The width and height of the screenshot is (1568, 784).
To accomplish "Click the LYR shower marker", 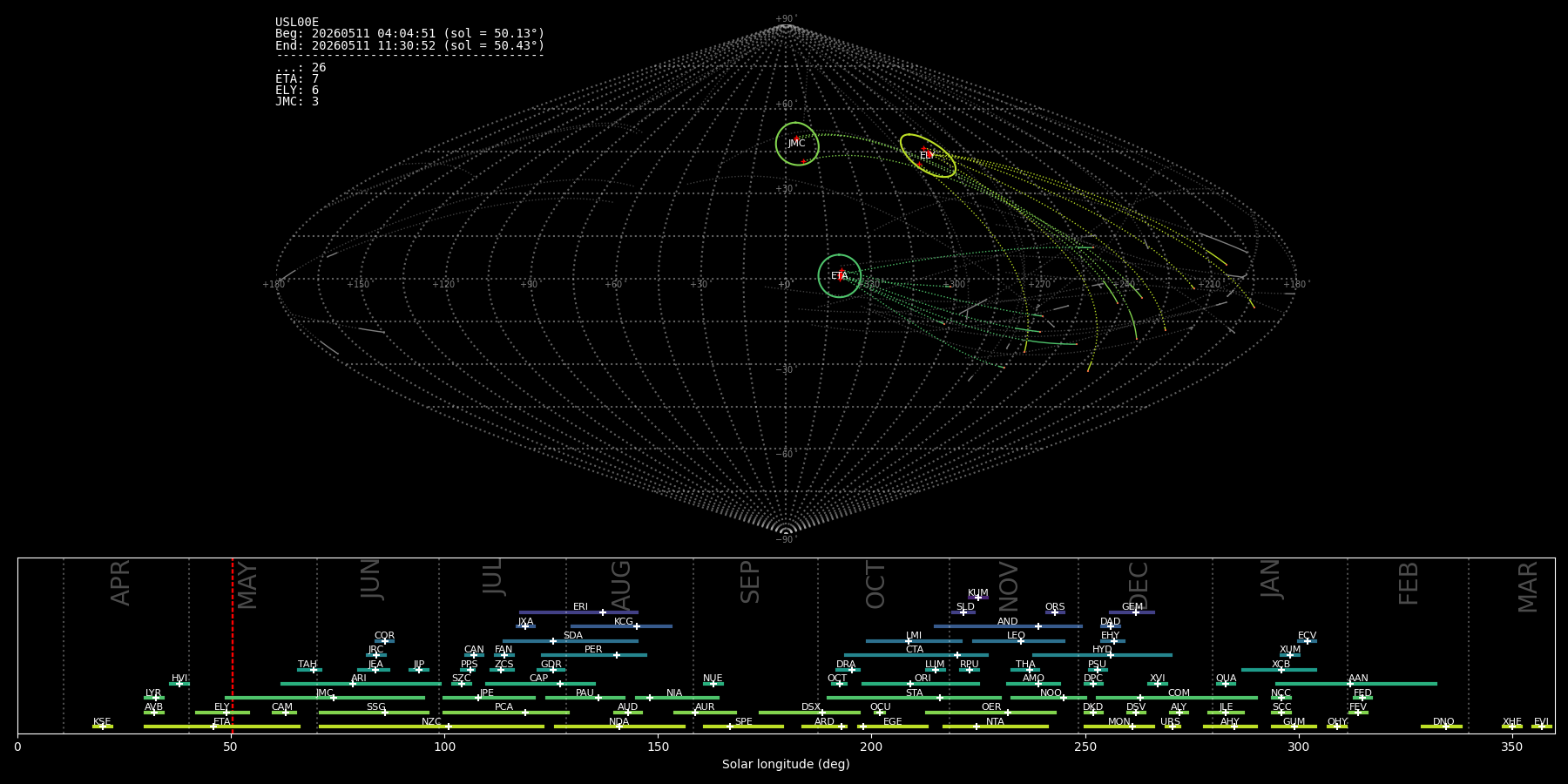I will click(156, 698).
